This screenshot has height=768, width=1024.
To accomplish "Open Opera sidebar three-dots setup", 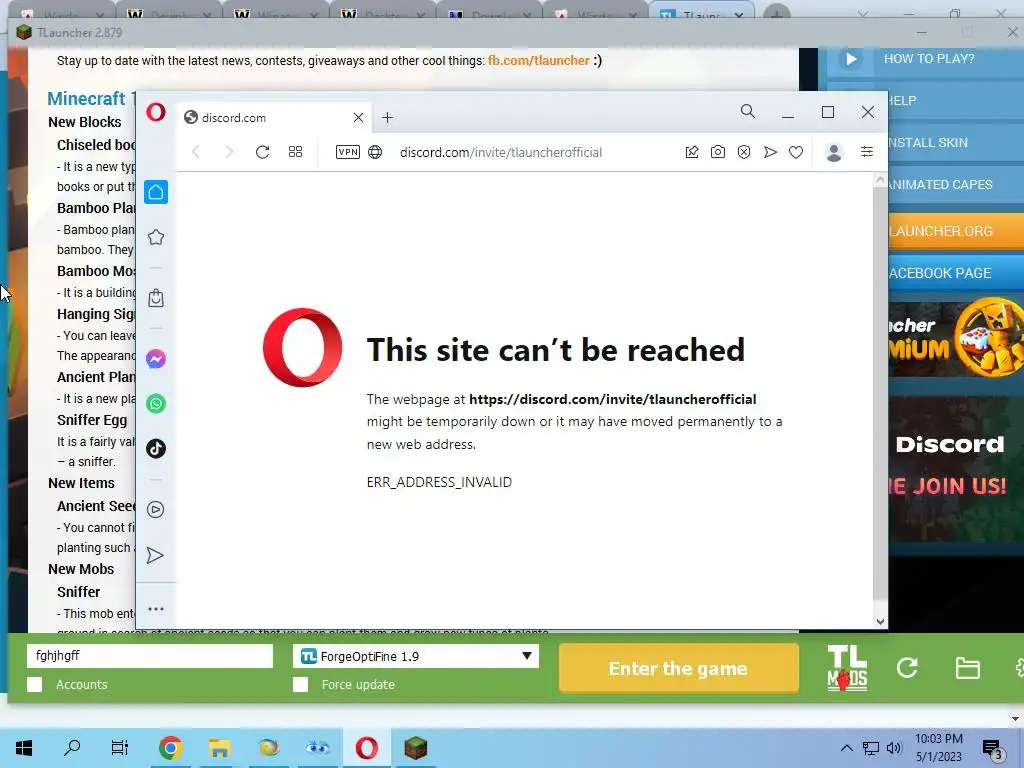I will [x=155, y=609].
